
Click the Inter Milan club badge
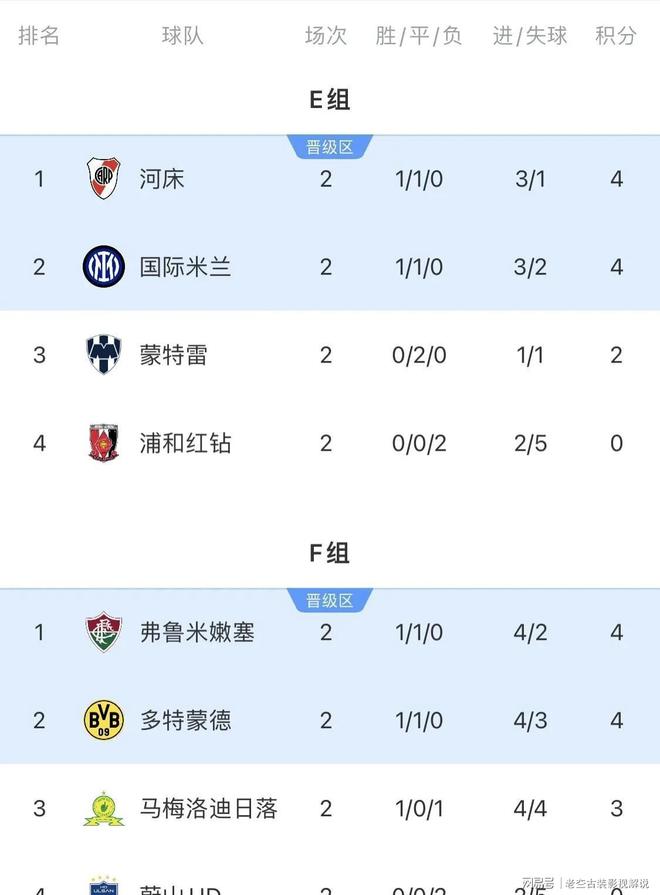point(102,266)
